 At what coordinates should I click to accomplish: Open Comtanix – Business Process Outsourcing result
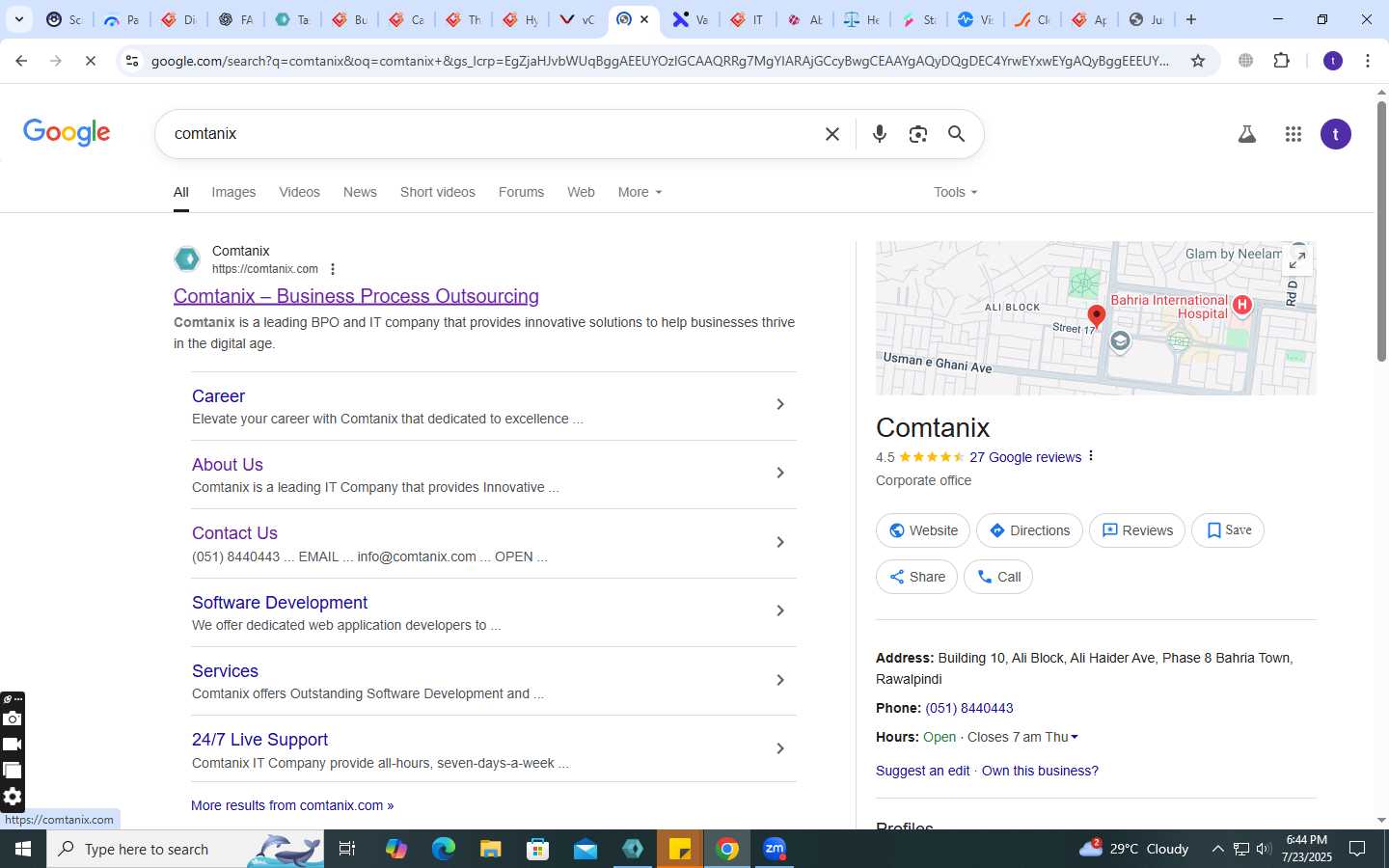(356, 296)
